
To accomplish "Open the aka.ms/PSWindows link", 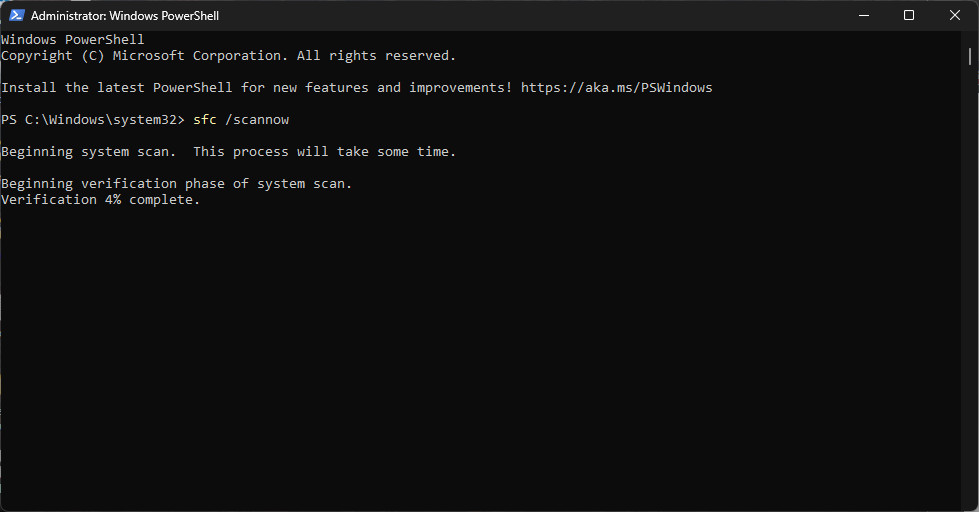I will (616, 88).
